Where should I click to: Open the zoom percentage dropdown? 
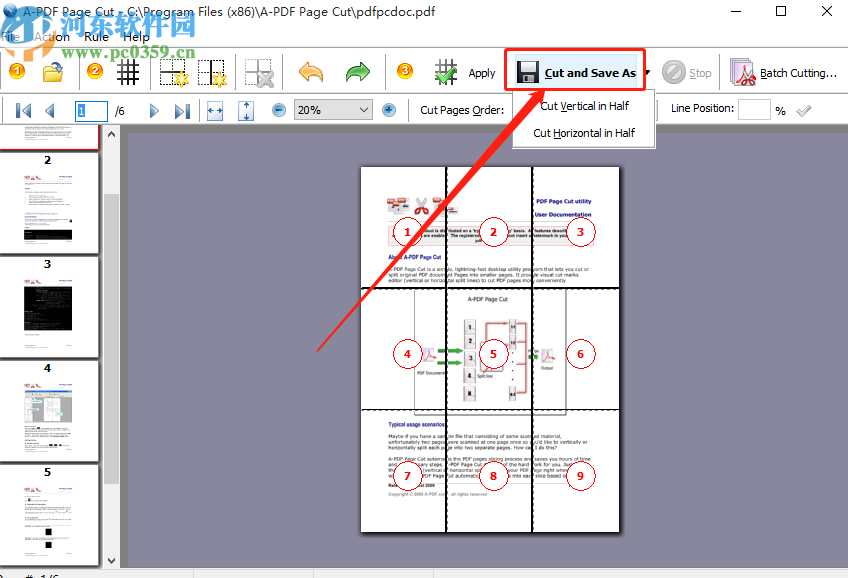[x=363, y=109]
